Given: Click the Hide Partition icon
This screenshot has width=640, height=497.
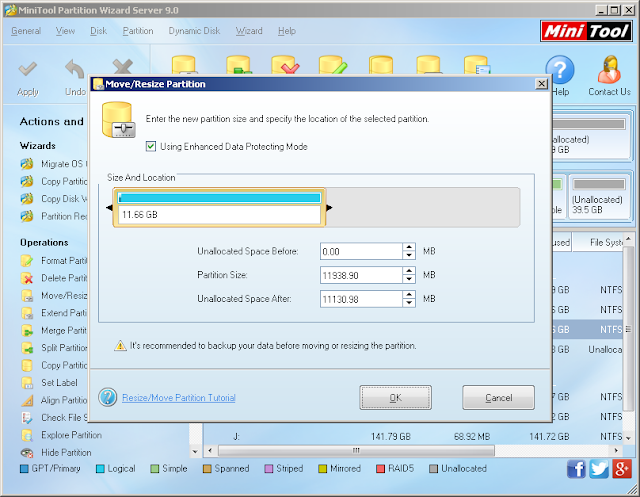Looking at the screenshot, I should tap(27, 453).
